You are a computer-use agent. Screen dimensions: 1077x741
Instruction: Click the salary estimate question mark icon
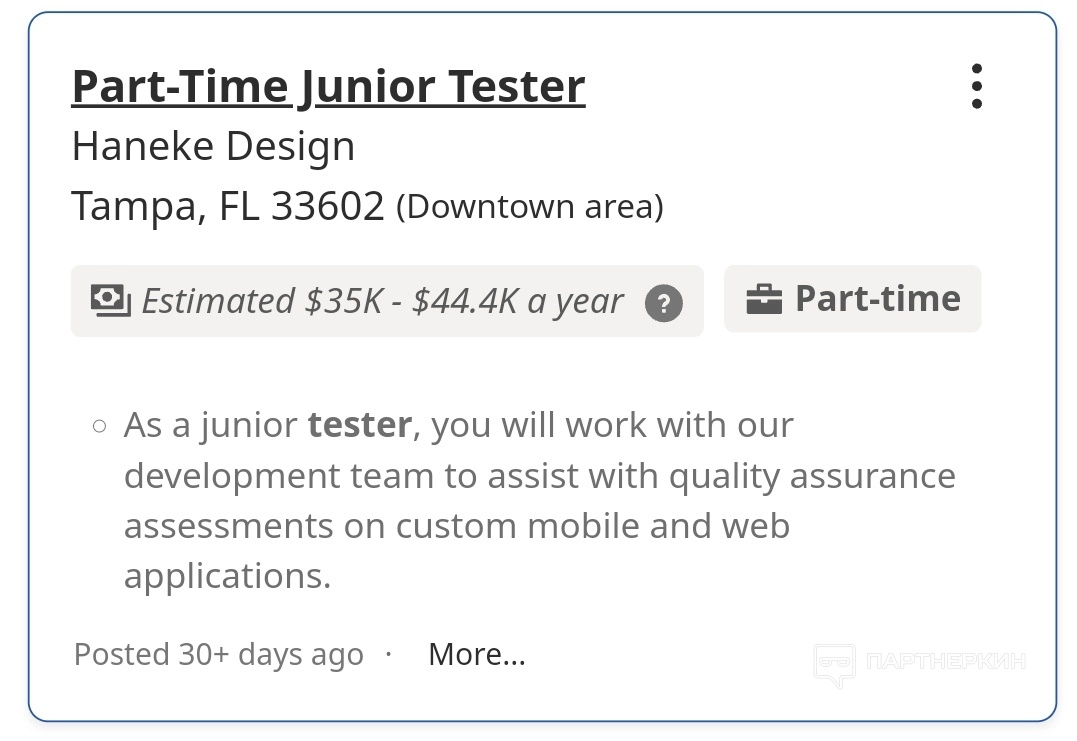(x=664, y=302)
